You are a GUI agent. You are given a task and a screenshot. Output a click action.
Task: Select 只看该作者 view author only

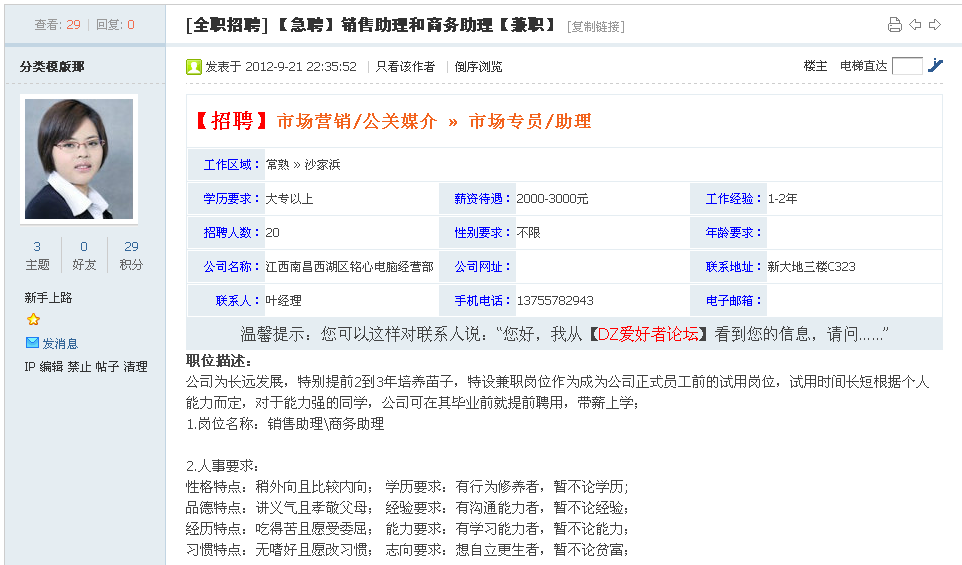tap(405, 66)
